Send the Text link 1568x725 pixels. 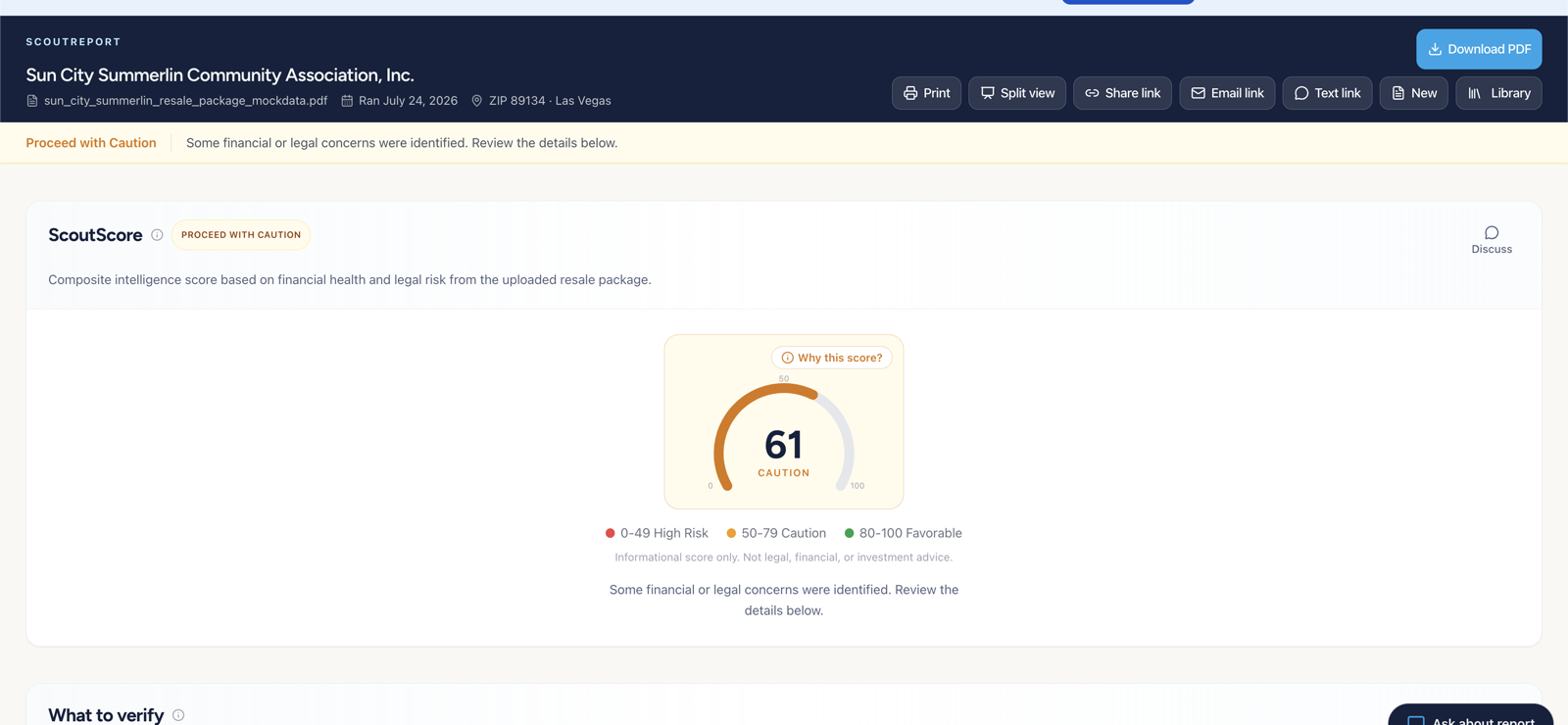(1327, 93)
